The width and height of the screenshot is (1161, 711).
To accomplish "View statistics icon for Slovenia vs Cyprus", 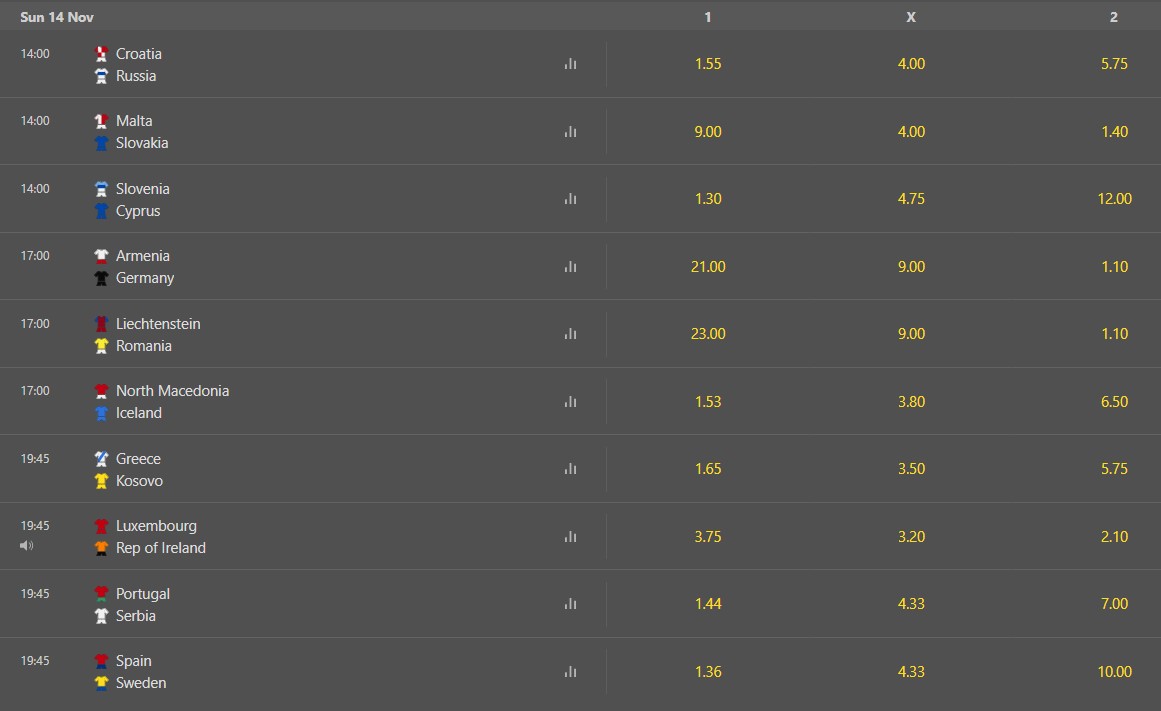I will coord(570,198).
